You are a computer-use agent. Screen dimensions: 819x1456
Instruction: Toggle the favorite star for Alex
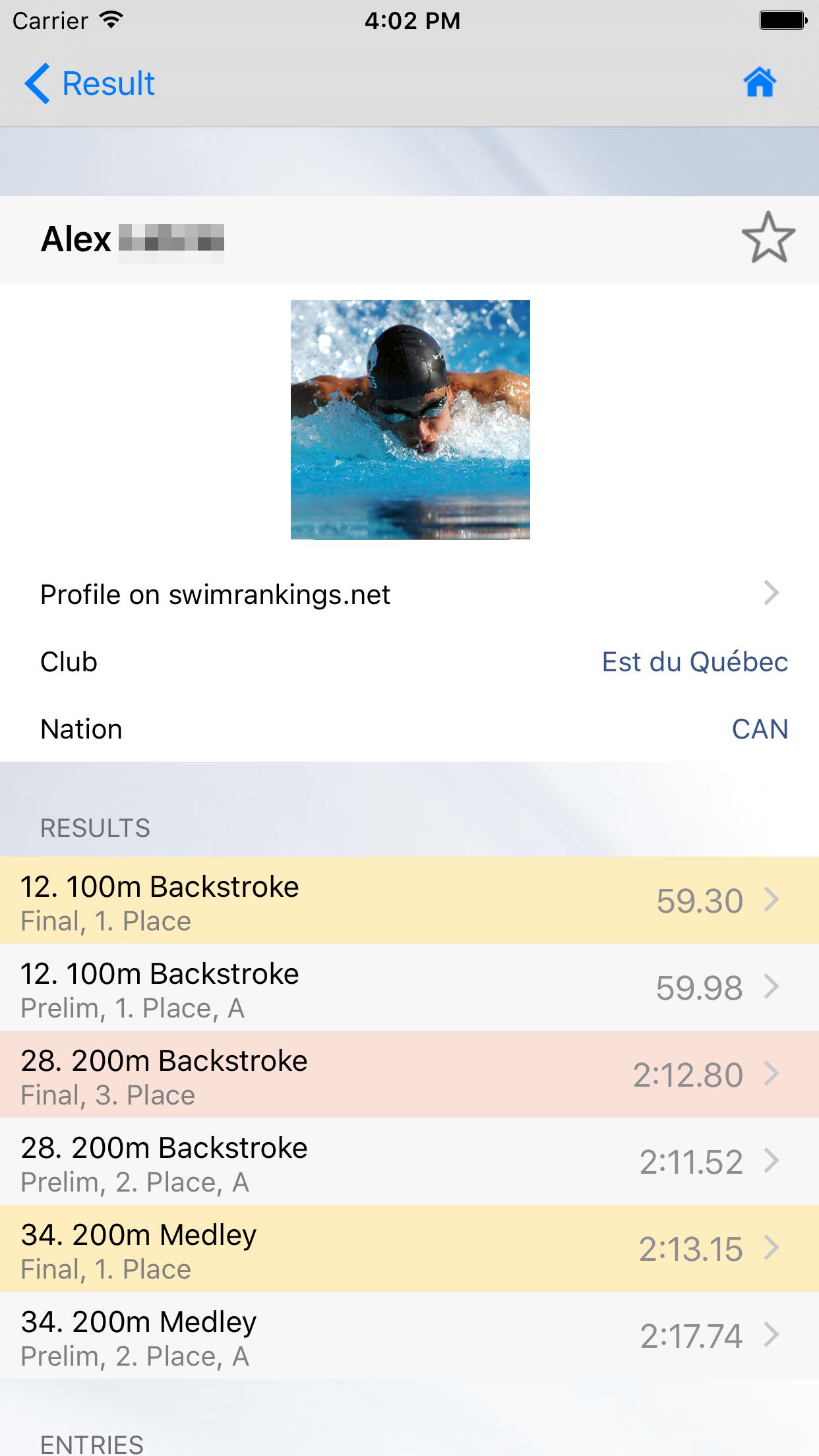[768, 238]
